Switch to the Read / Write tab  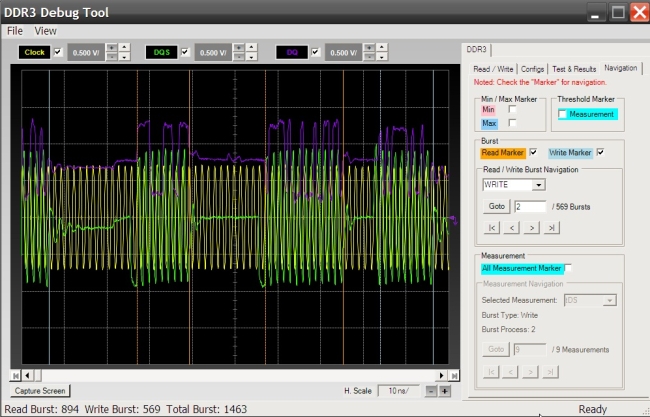tap(493, 69)
